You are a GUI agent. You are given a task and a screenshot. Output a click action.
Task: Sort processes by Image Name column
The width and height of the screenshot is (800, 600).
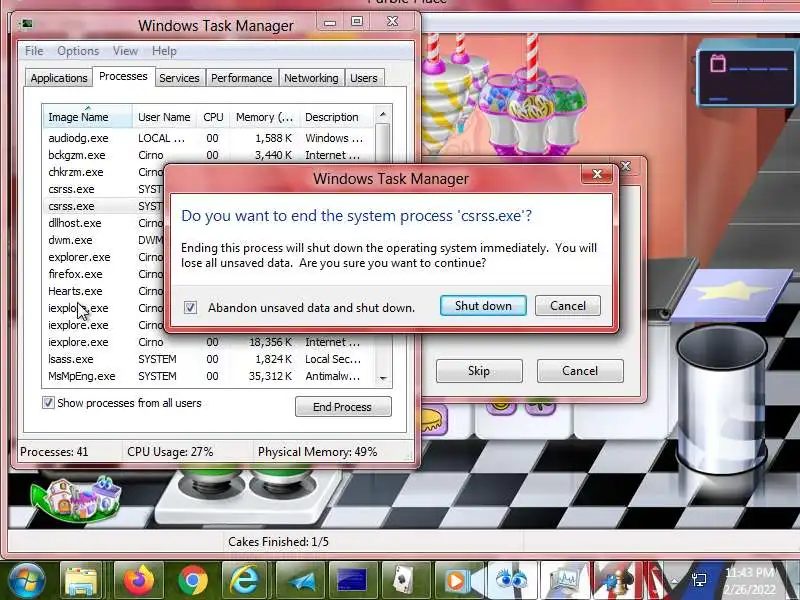pyautogui.click(x=87, y=117)
